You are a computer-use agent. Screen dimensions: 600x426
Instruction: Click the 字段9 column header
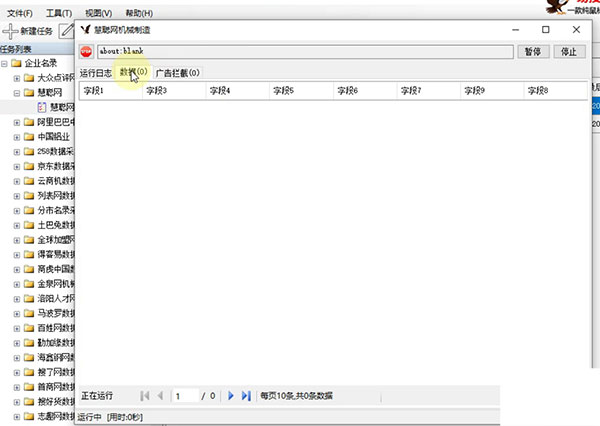(x=492, y=91)
